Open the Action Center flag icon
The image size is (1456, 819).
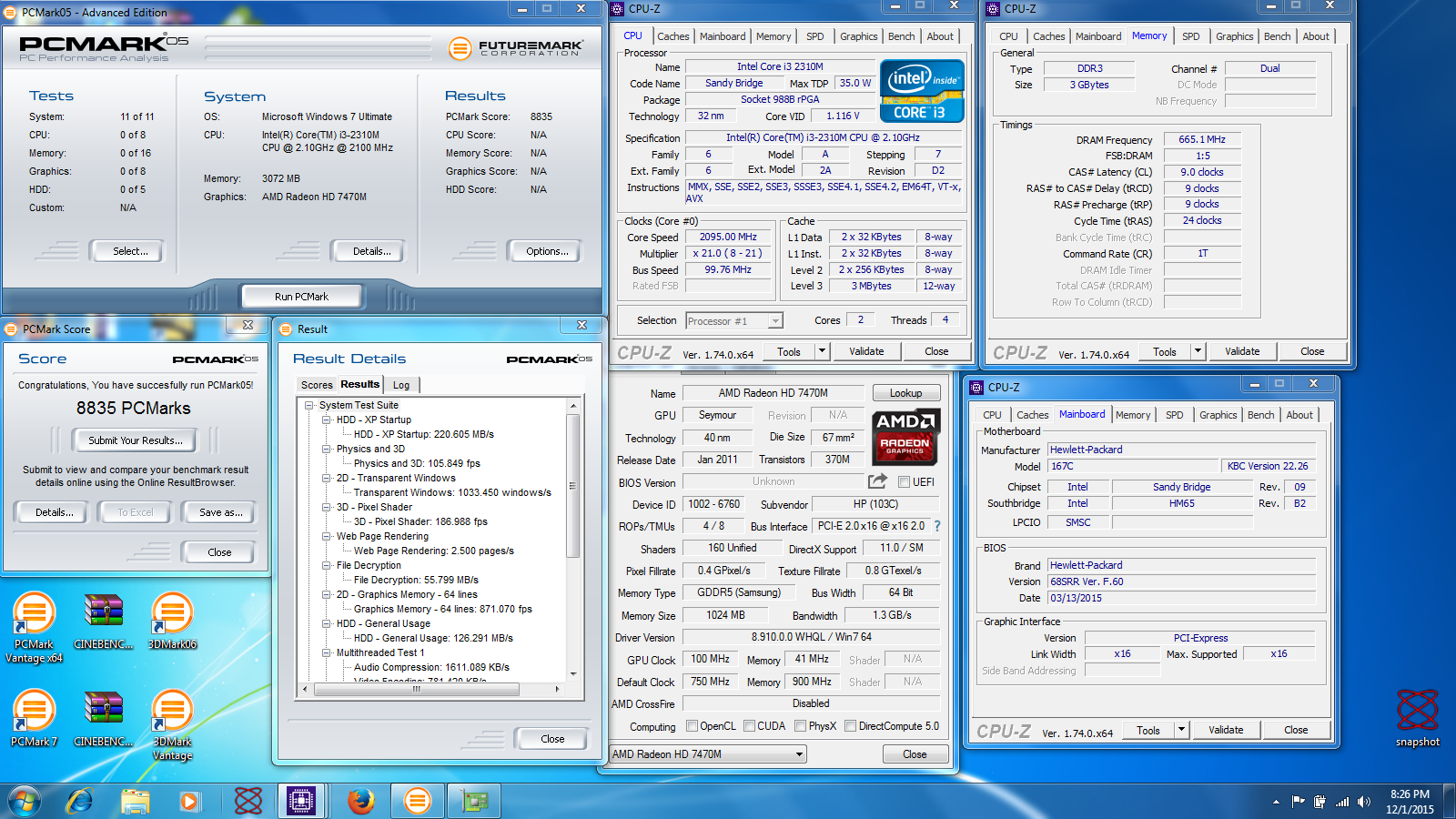pyautogui.click(x=1298, y=802)
